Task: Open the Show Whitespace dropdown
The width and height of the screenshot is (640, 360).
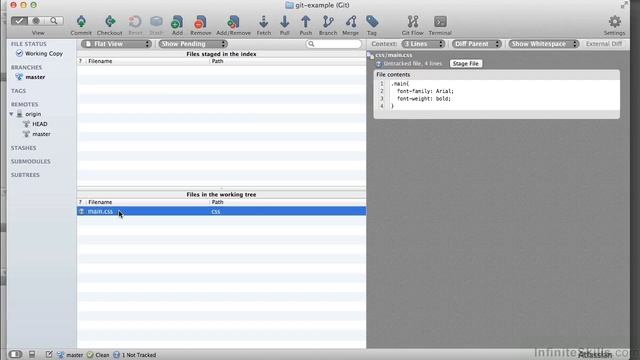Action: pyautogui.click(x=544, y=44)
